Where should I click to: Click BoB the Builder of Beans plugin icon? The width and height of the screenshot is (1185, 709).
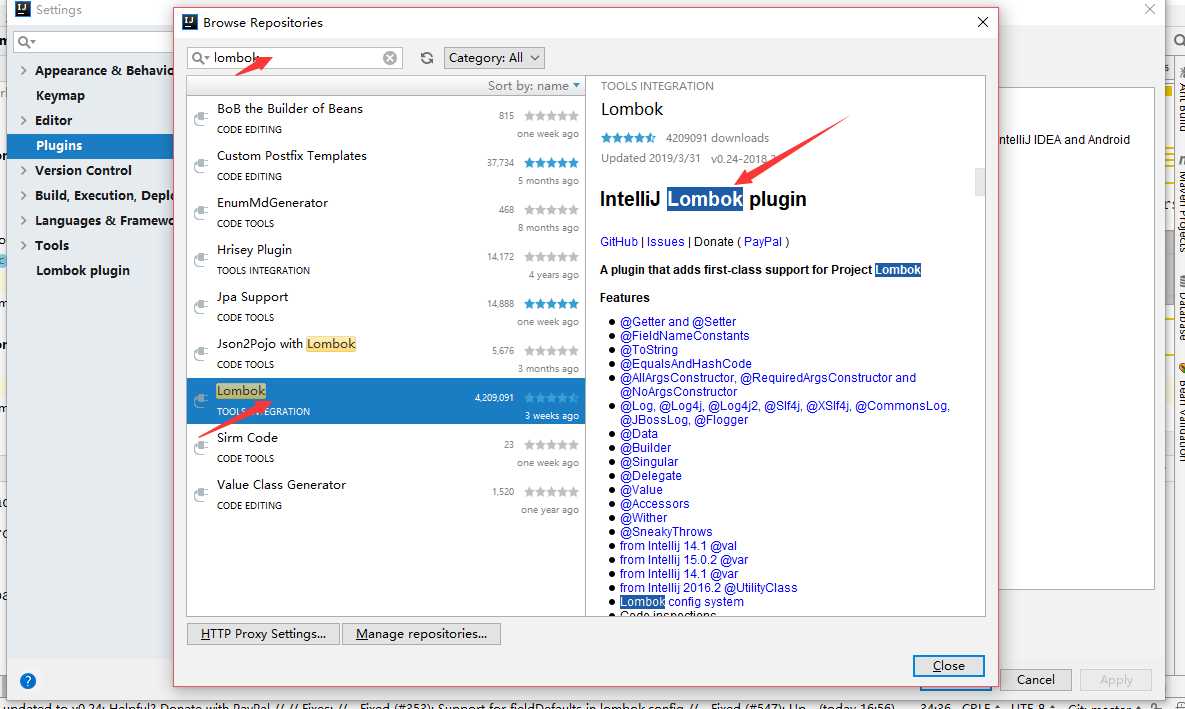(201, 119)
